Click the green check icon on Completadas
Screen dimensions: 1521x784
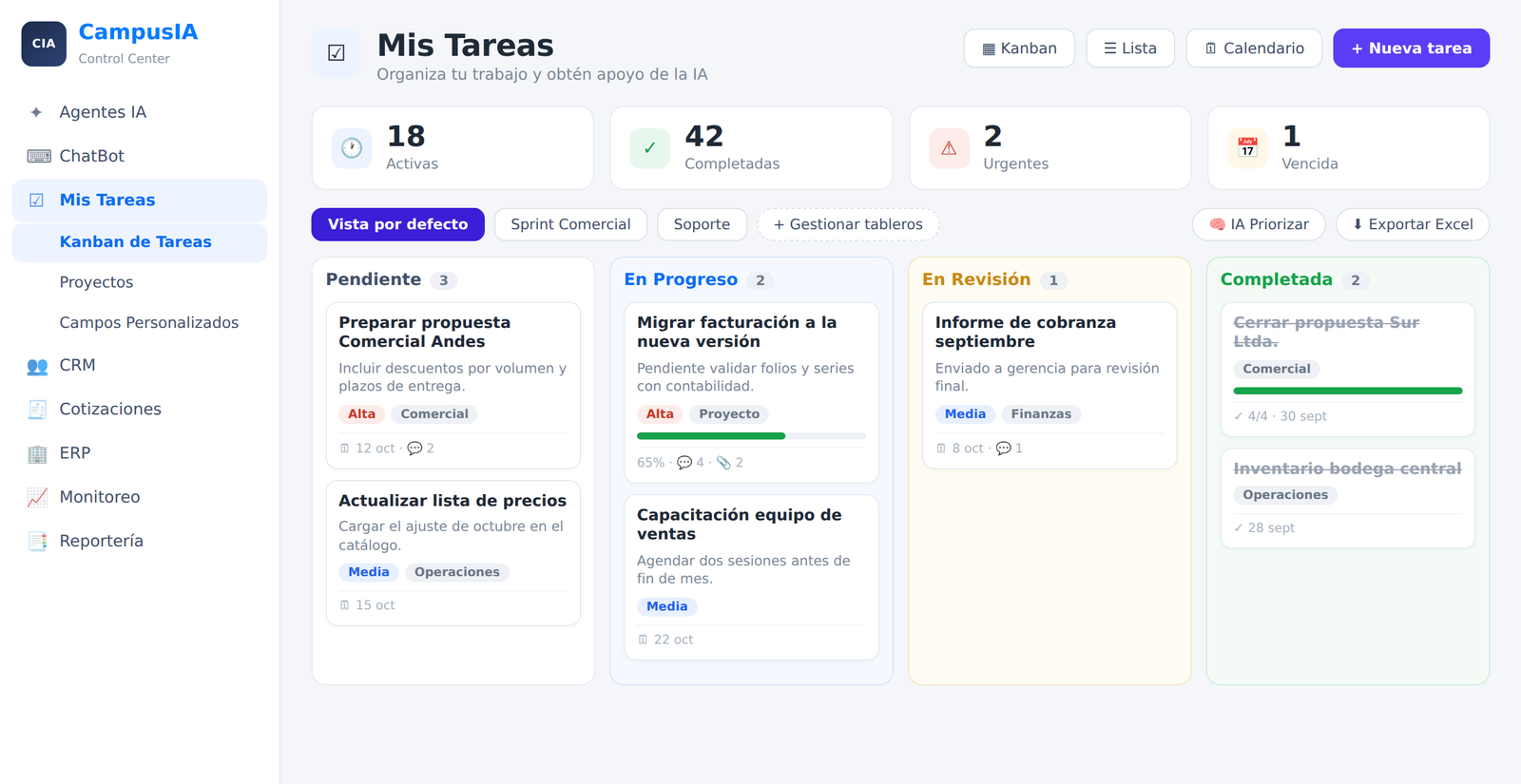650,148
